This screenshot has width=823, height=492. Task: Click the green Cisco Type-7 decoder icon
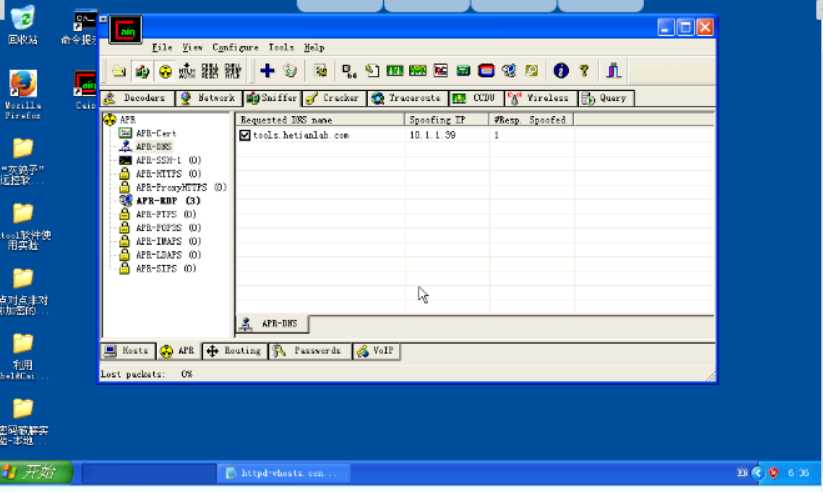click(x=395, y=70)
